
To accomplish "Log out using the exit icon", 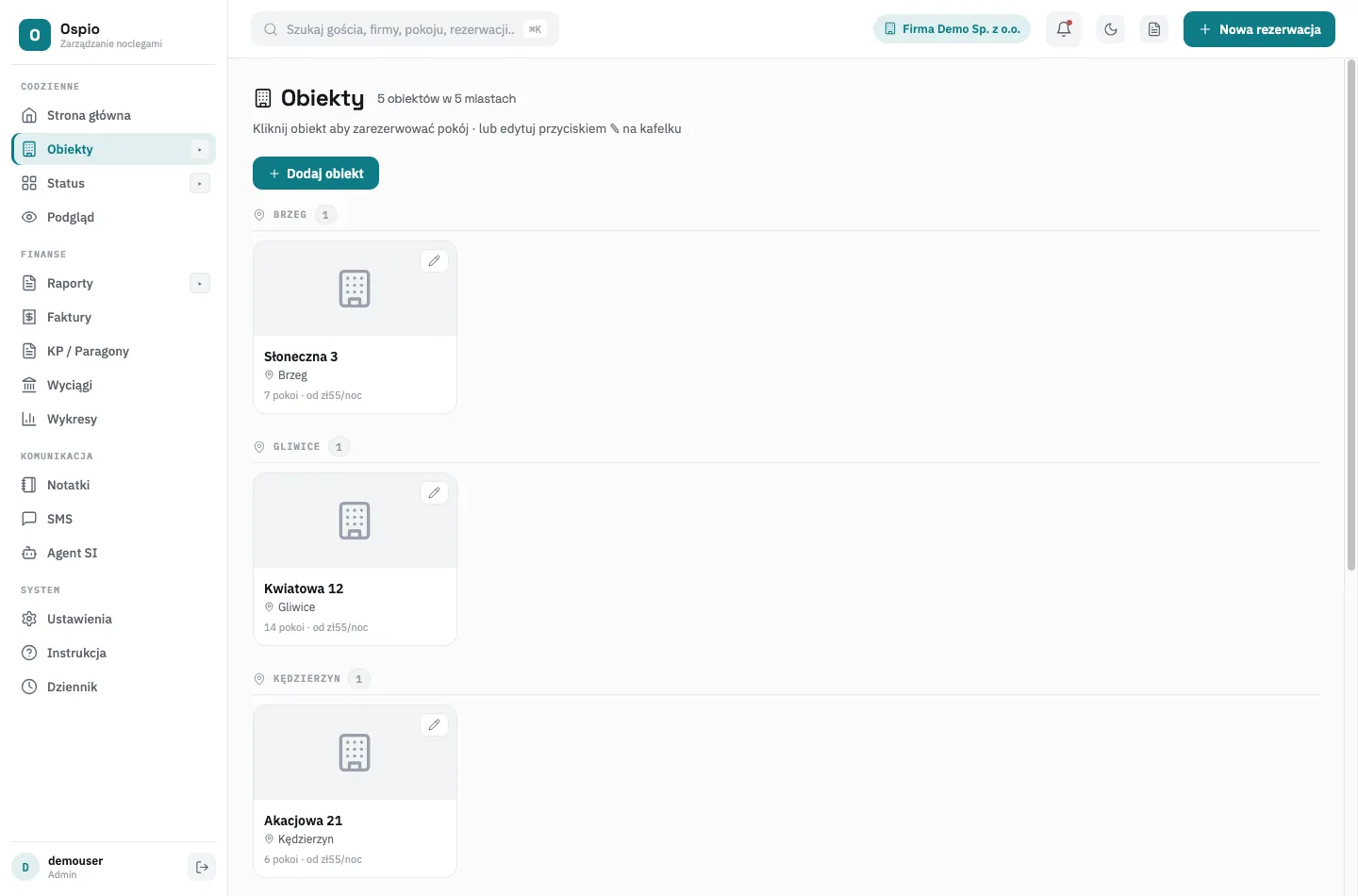I will pyautogui.click(x=202, y=867).
